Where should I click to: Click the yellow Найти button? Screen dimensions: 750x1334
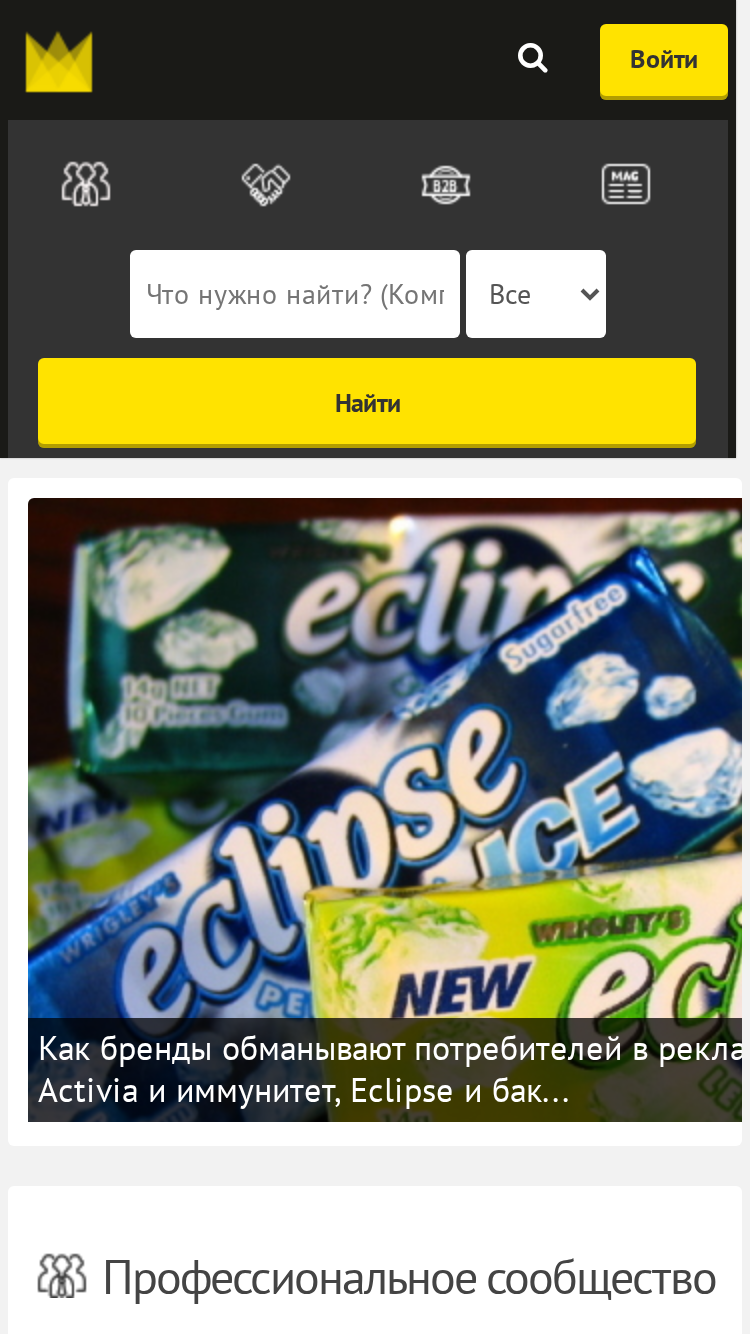[367, 403]
